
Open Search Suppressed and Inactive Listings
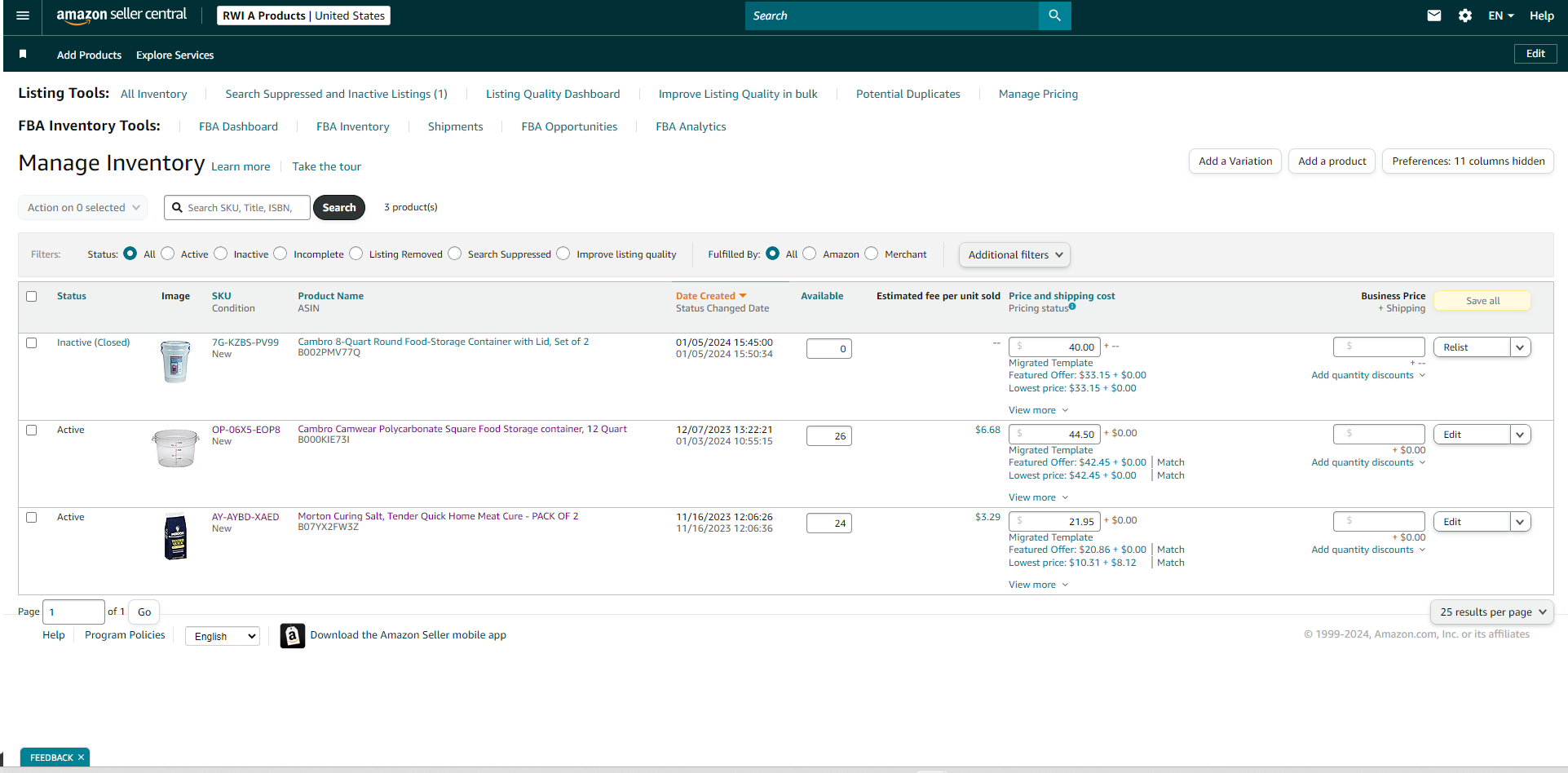tap(337, 94)
